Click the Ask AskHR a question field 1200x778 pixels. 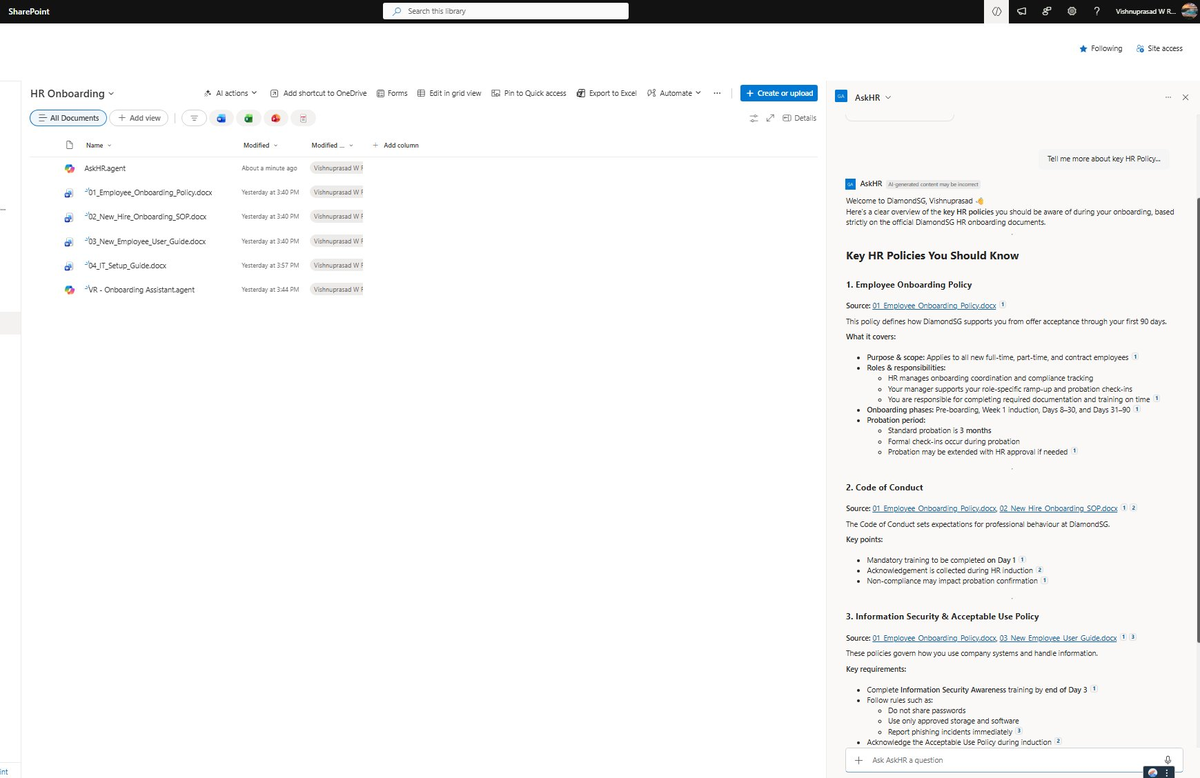point(1000,760)
